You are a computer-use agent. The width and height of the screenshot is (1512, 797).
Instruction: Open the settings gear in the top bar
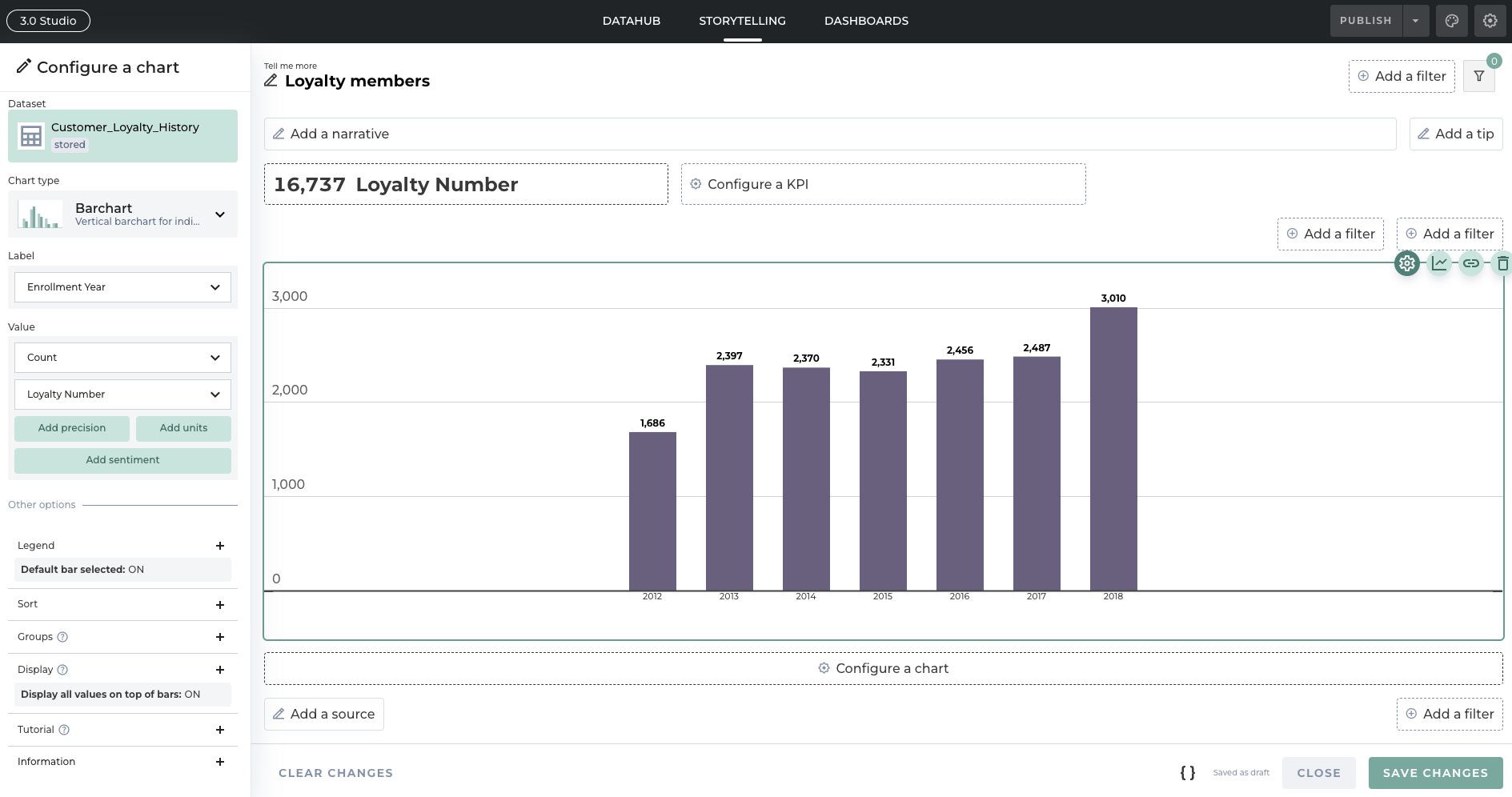(x=1490, y=20)
